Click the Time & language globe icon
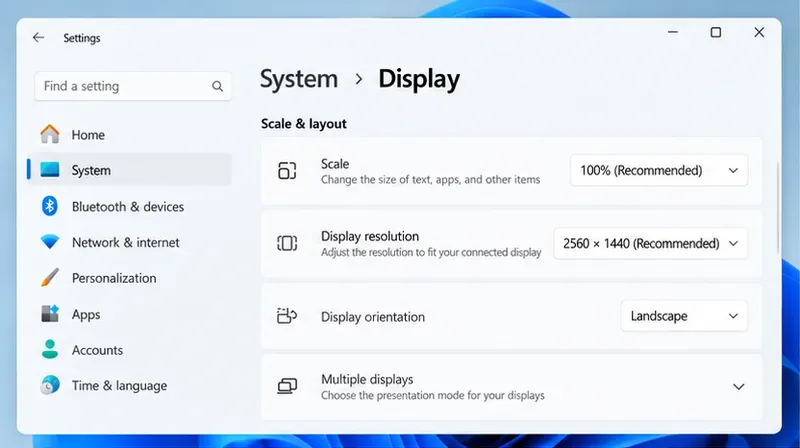 (x=50, y=385)
